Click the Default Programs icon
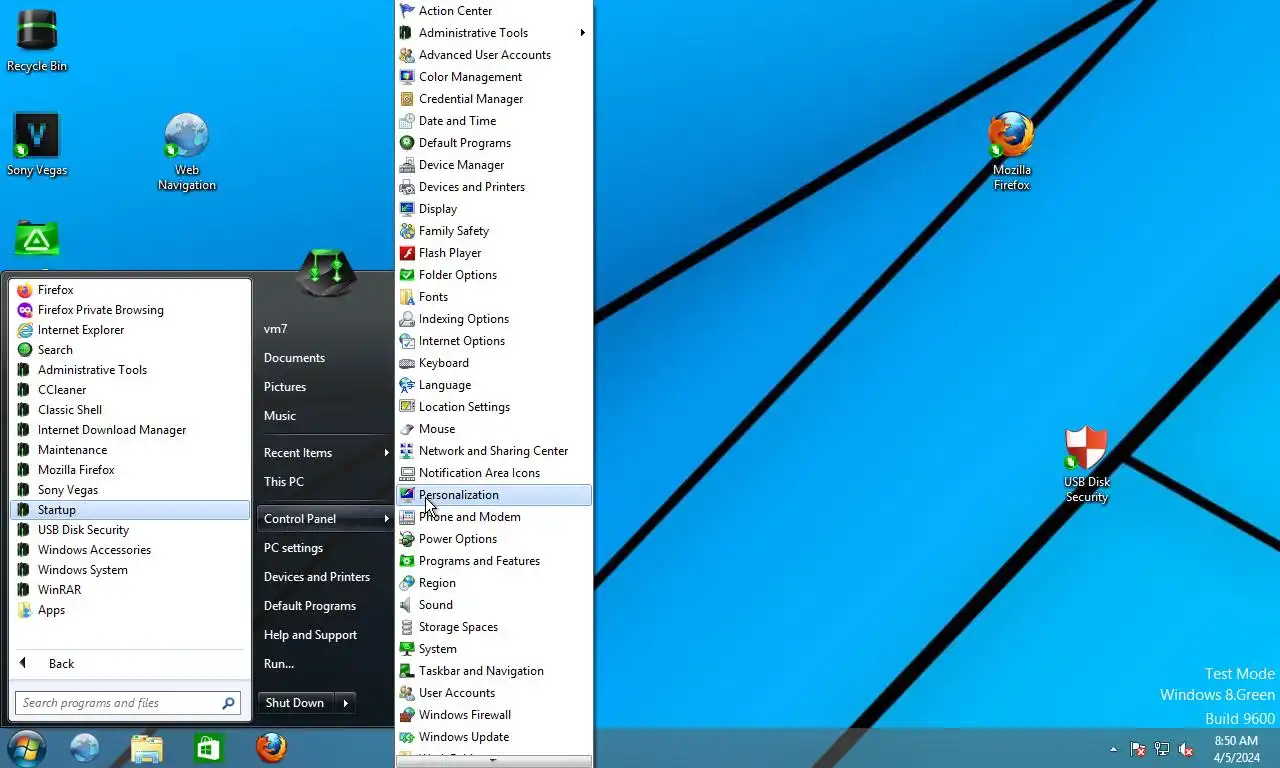Viewport: 1280px width, 768px height. (407, 143)
